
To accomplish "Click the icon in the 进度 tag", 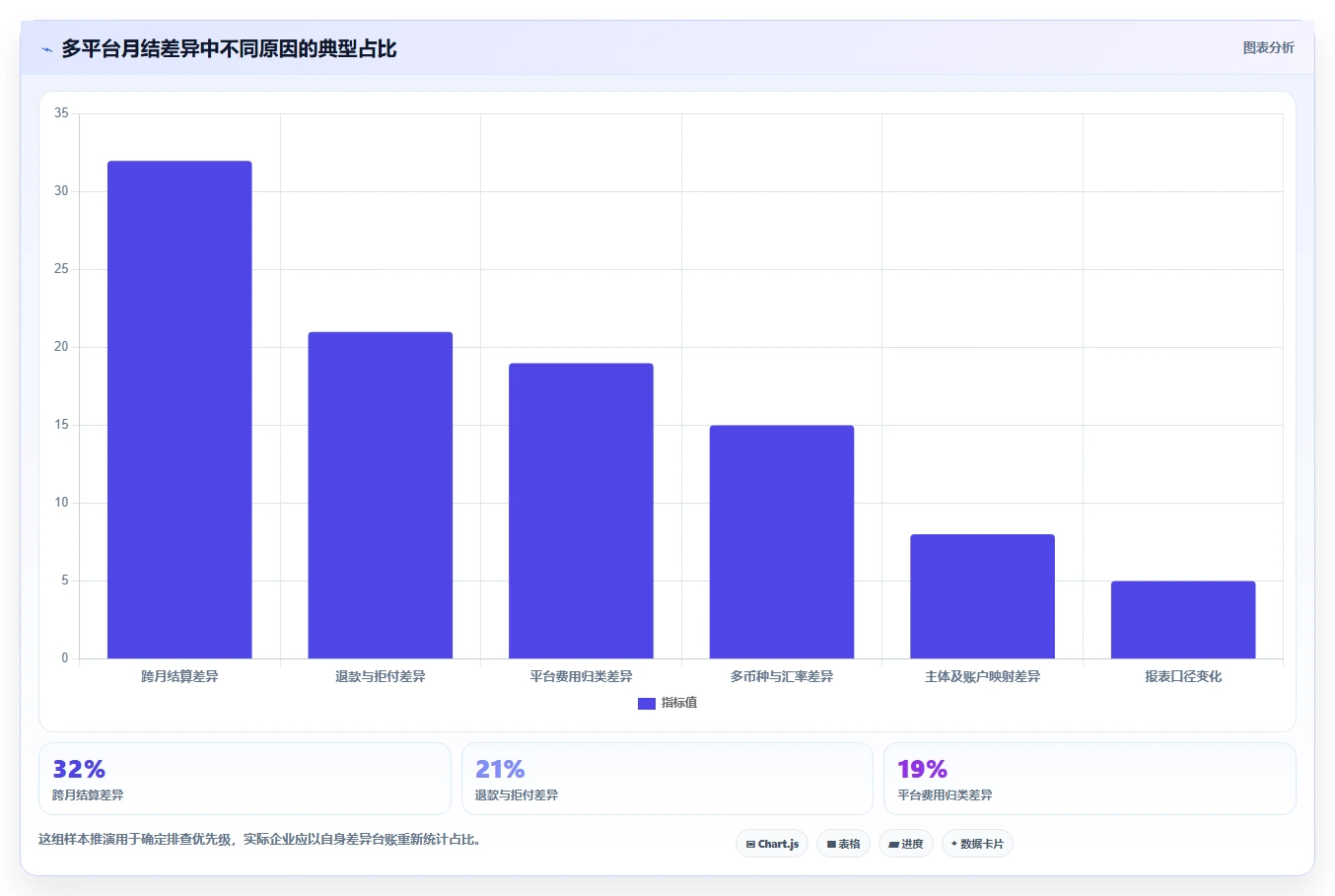I will click(893, 845).
